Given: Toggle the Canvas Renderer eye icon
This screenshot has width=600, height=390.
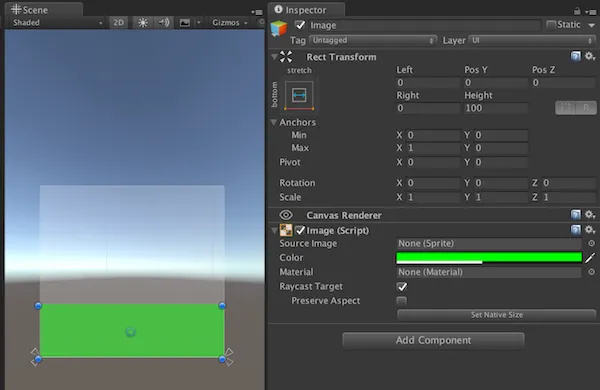Looking at the screenshot, I should pyautogui.click(x=286, y=215).
